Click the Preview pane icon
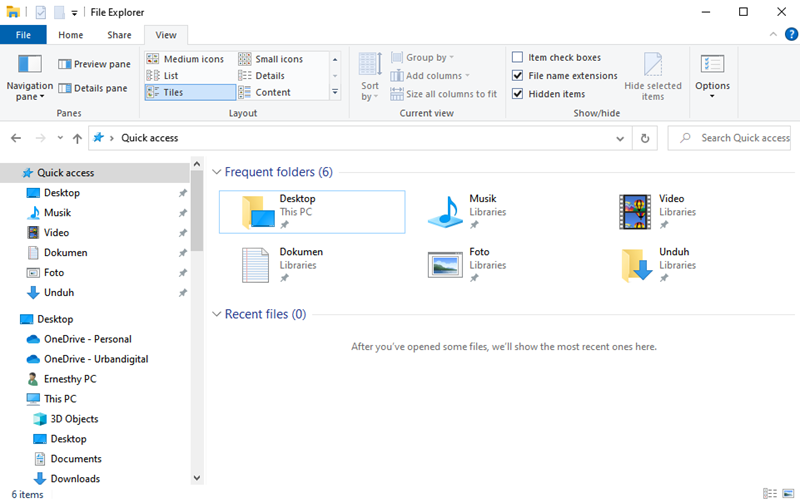The width and height of the screenshot is (800, 503). click(65, 64)
